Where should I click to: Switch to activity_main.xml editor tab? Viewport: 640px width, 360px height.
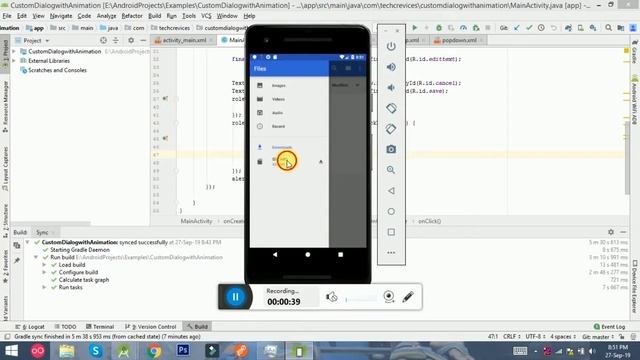[184, 40]
